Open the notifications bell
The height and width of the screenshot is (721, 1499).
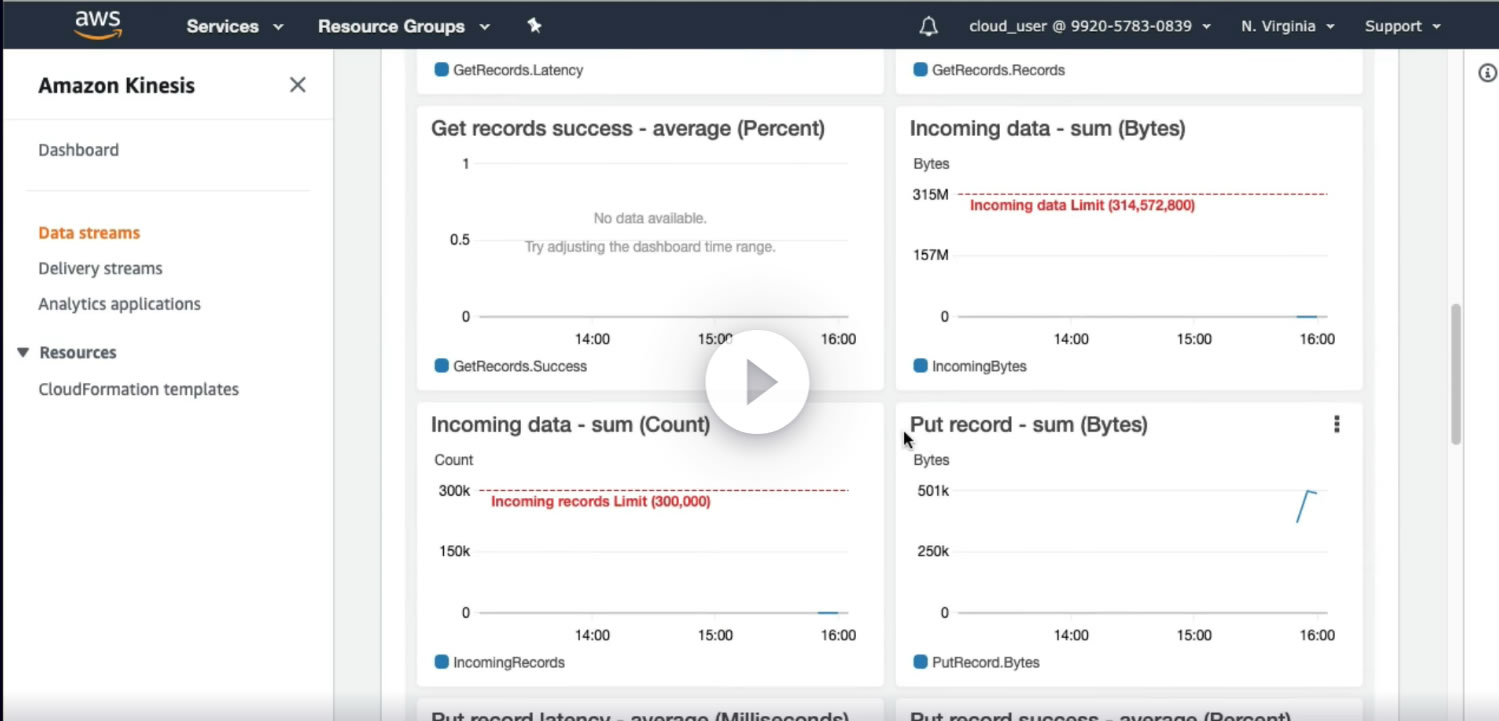928,27
